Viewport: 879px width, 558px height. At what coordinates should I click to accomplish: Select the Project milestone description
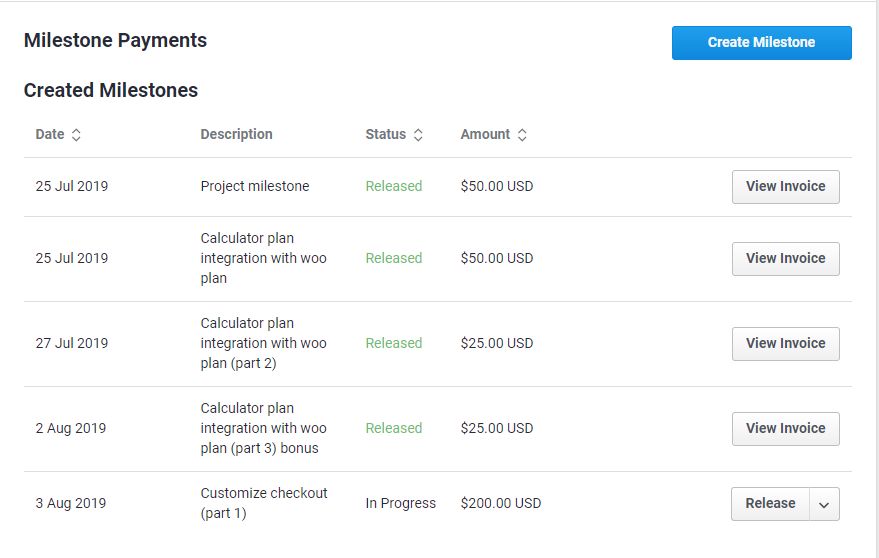[x=255, y=187]
